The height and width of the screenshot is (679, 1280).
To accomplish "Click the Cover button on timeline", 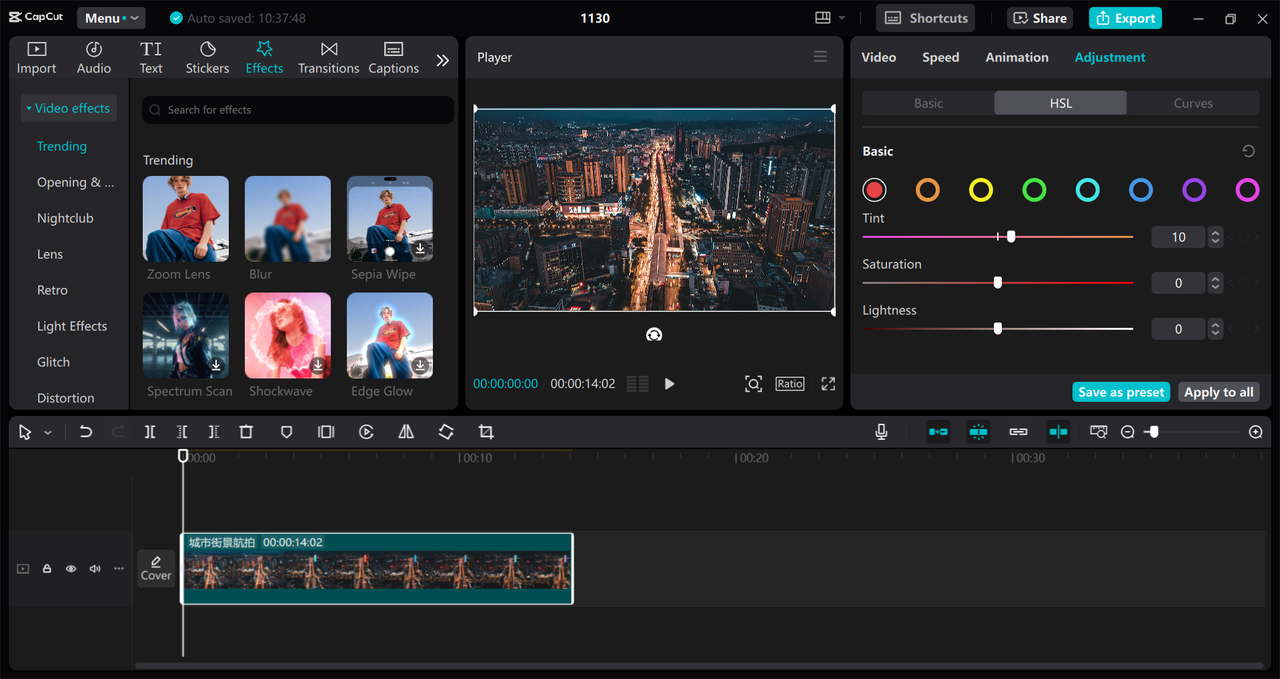I will [x=156, y=568].
